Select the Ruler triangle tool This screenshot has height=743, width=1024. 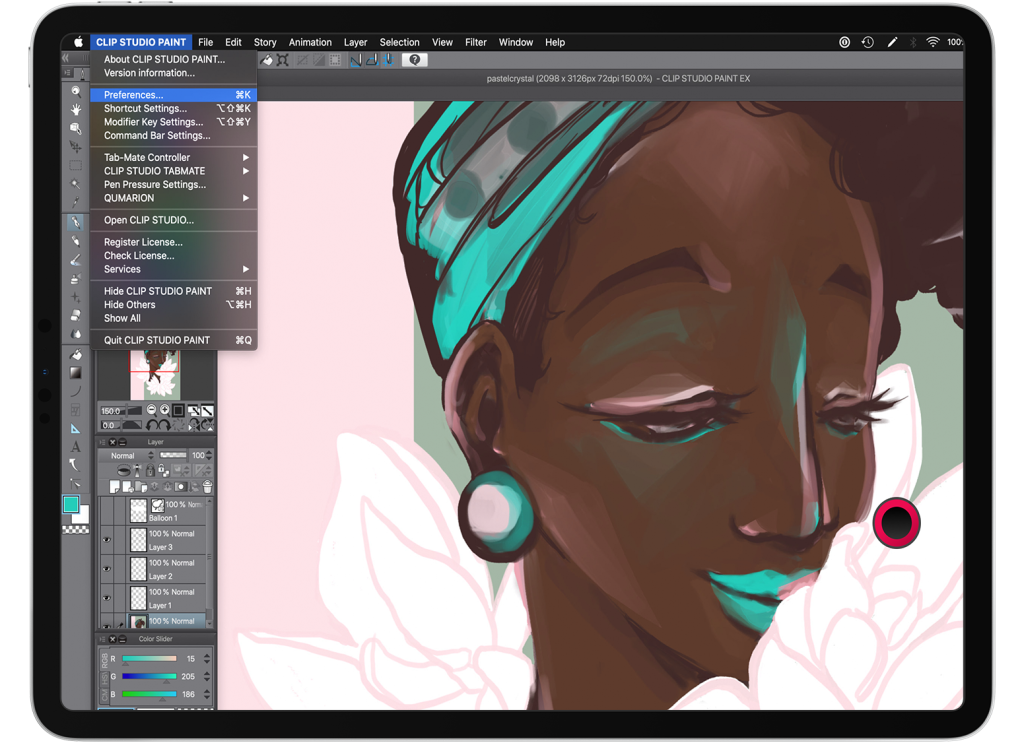(76, 428)
